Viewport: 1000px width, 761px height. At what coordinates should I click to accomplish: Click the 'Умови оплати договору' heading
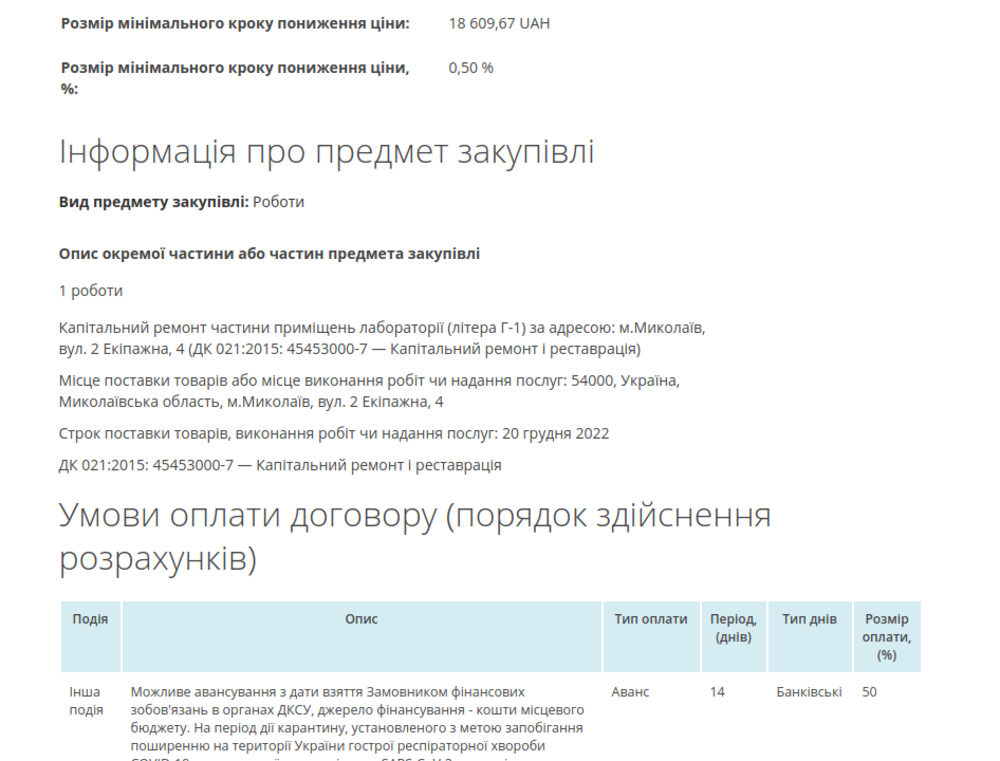415,537
